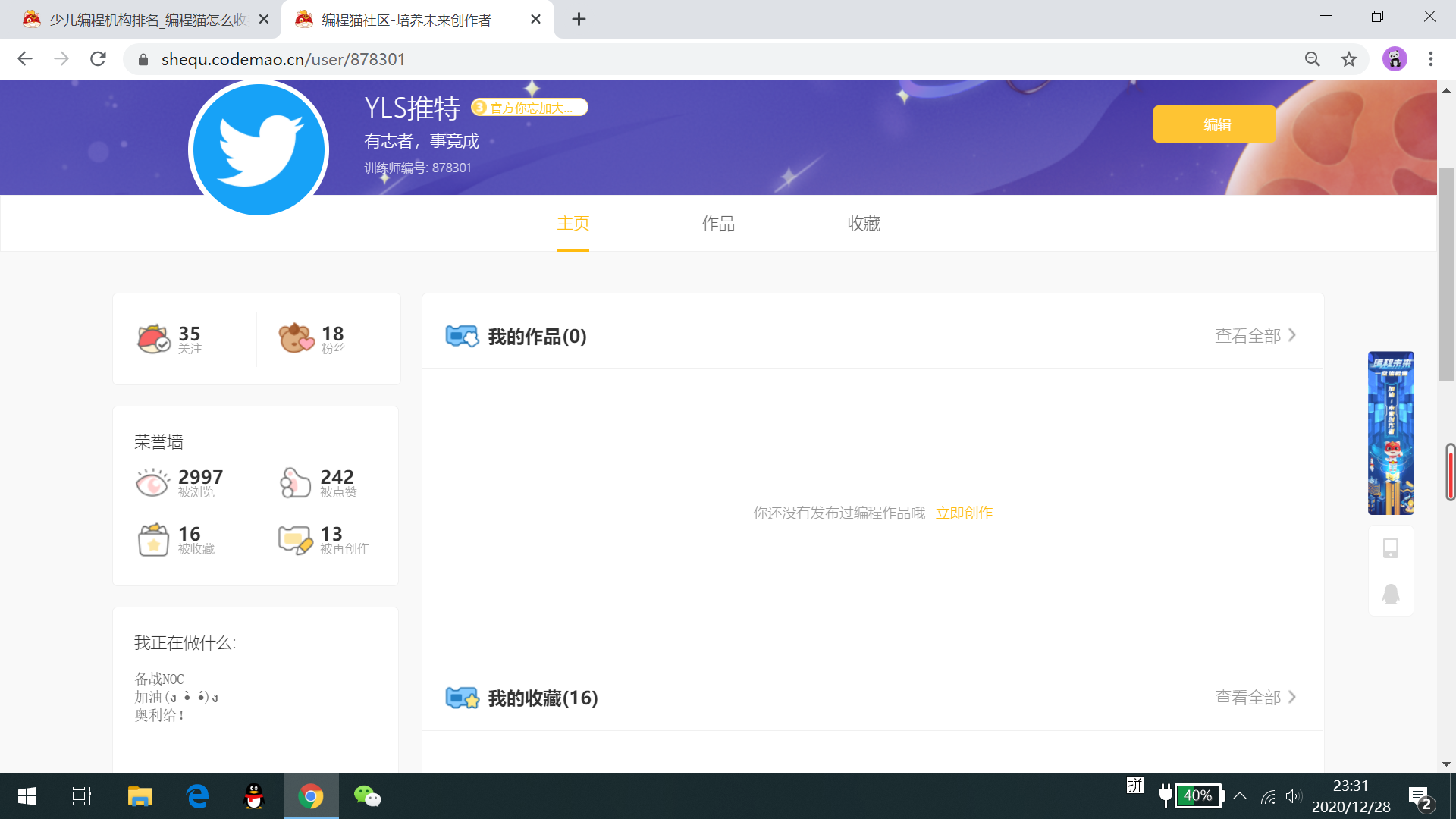Bookmark this page with the star icon
The width and height of the screenshot is (1456, 819).
click(1349, 59)
